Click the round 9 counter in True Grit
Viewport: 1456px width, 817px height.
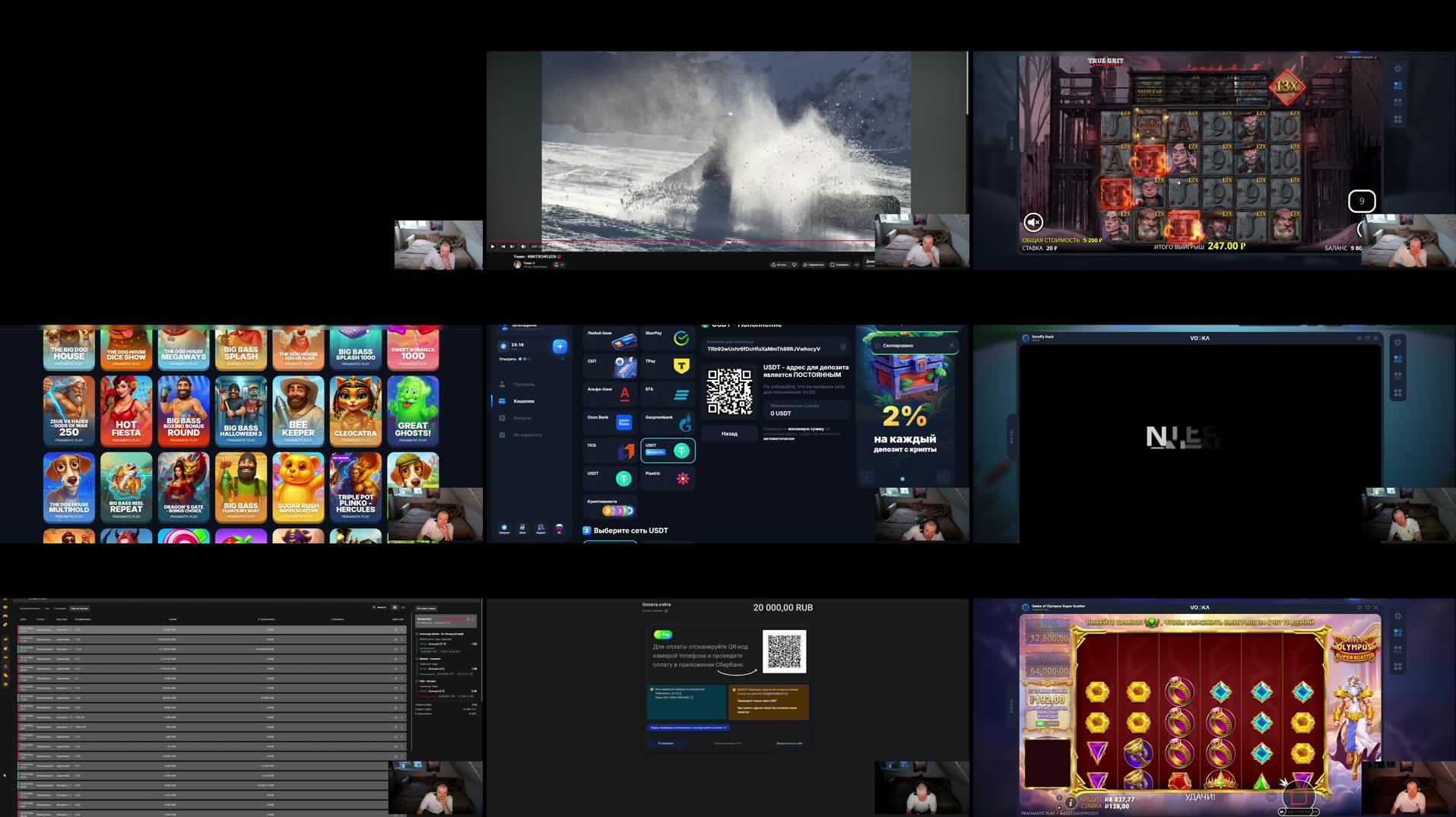(x=1362, y=201)
